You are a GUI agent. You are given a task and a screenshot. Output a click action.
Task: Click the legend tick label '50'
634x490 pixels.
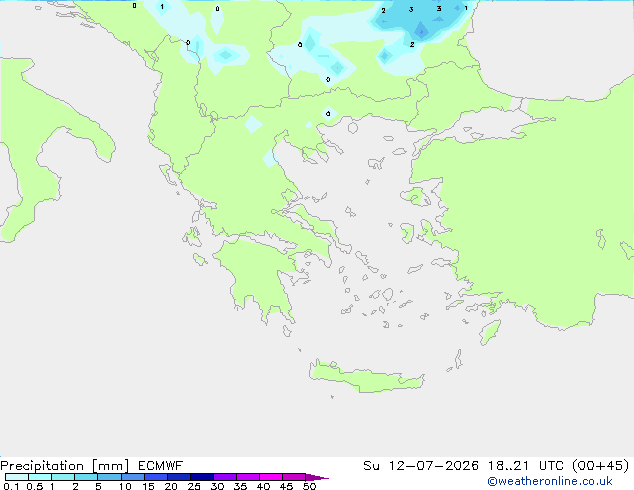(x=309, y=486)
